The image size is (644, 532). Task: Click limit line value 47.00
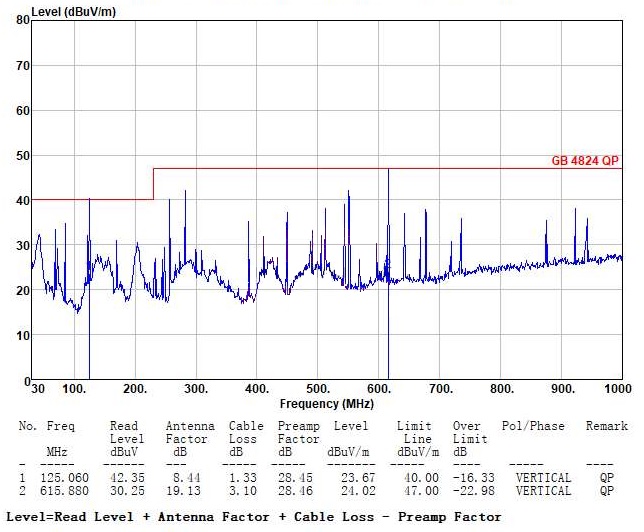[421, 491]
